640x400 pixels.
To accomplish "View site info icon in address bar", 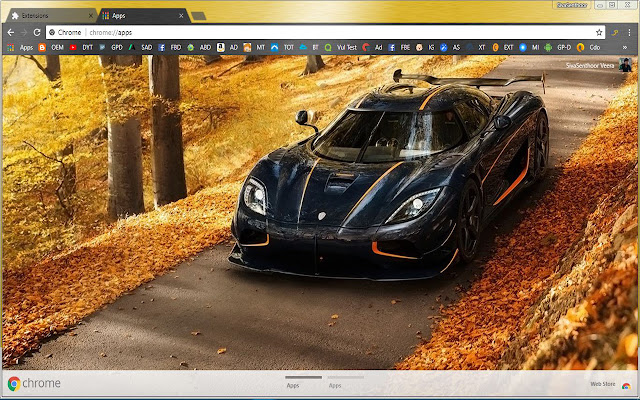I will pyautogui.click(x=52, y=32).
